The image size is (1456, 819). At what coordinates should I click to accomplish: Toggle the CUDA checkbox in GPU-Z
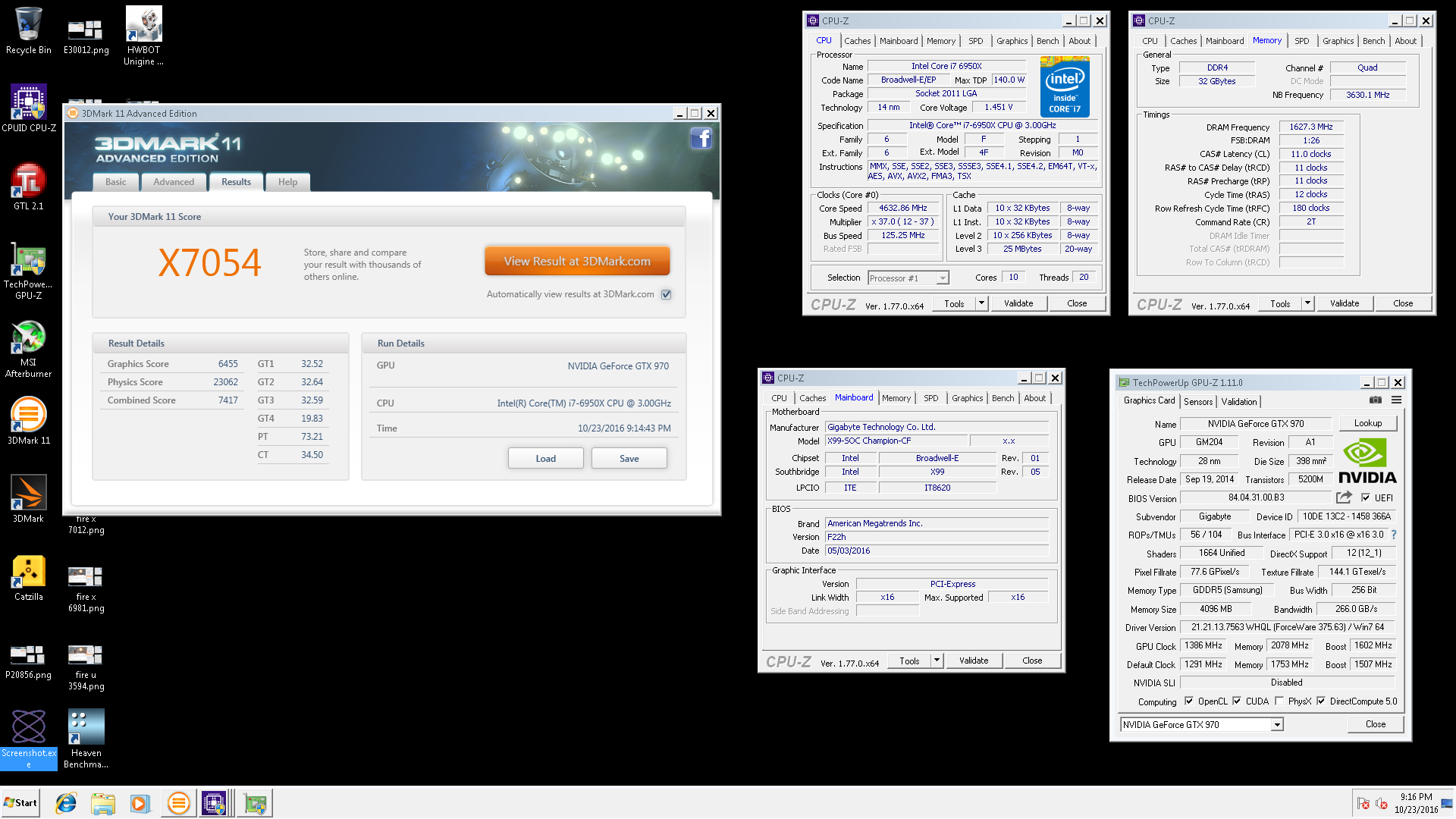[1237, 701]
